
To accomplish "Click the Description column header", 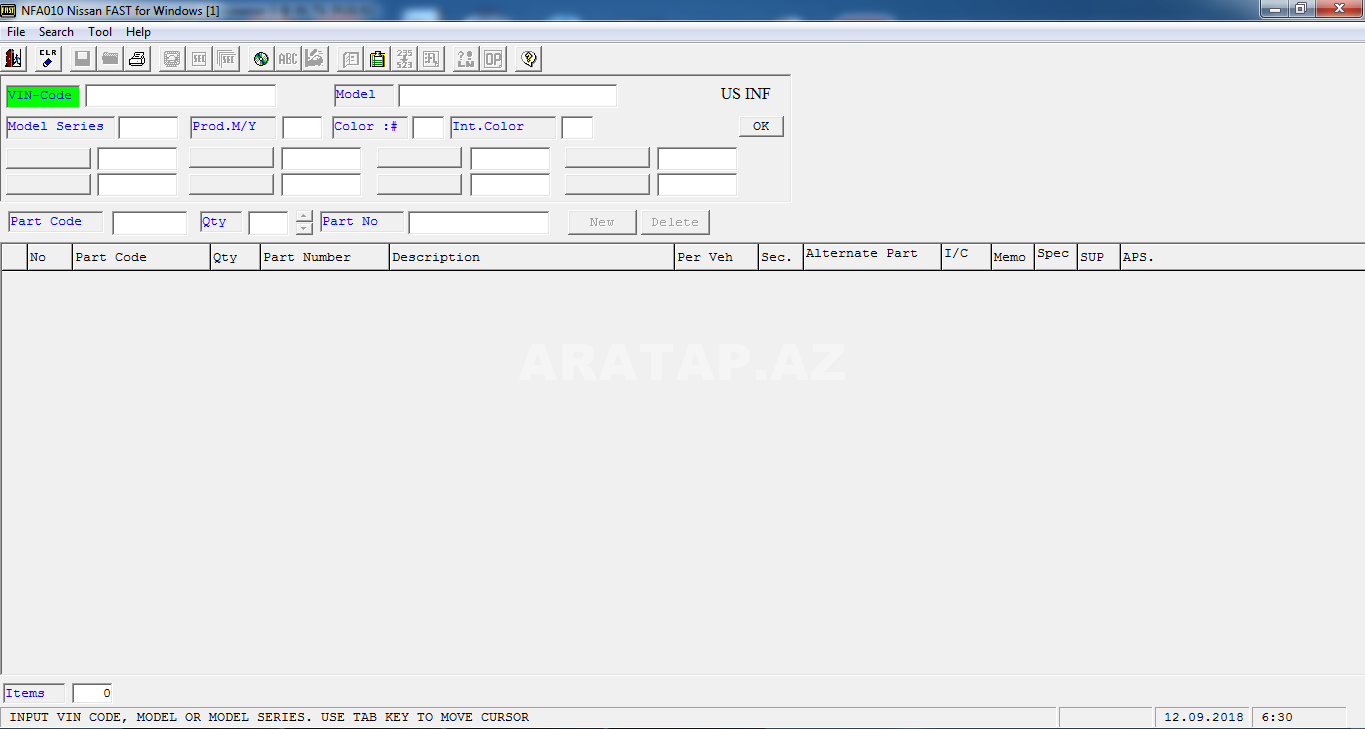I will pos(532,257).
